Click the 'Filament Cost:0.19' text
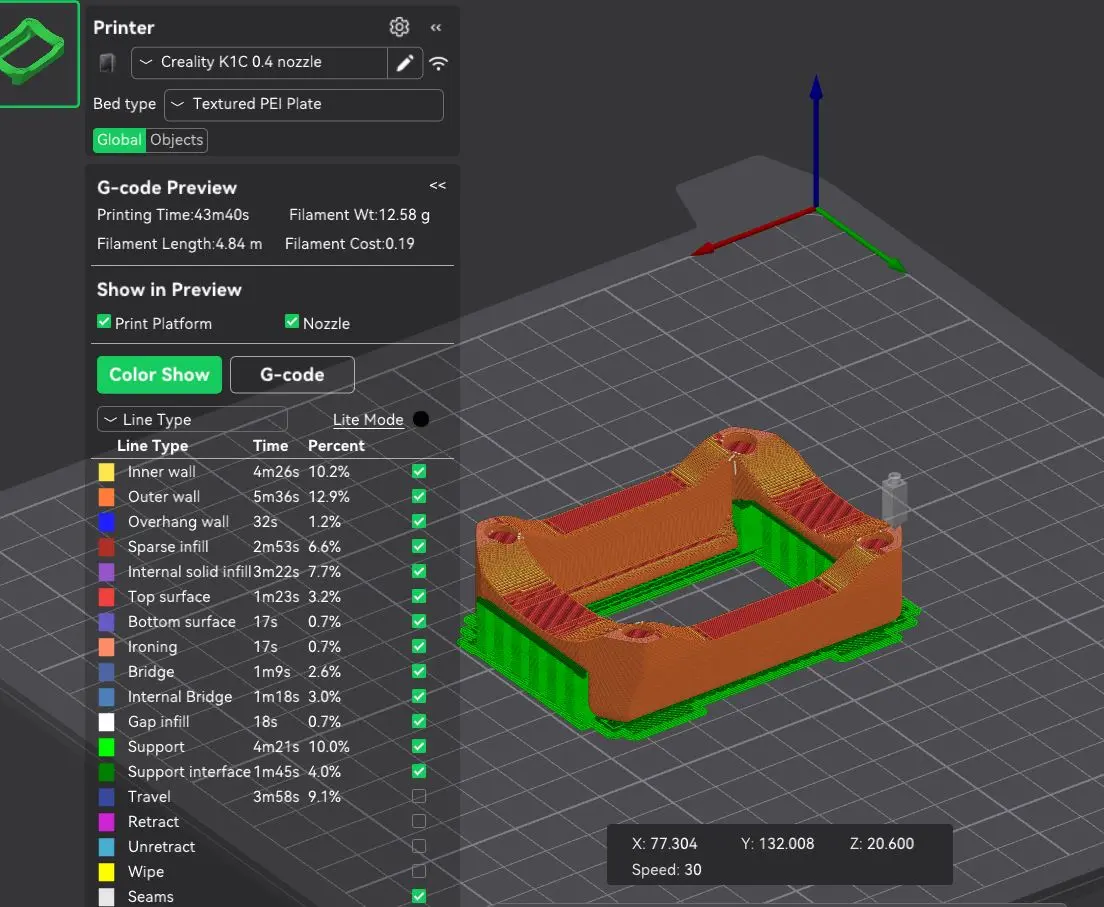 pyautogui.click(x=349, y=244)
